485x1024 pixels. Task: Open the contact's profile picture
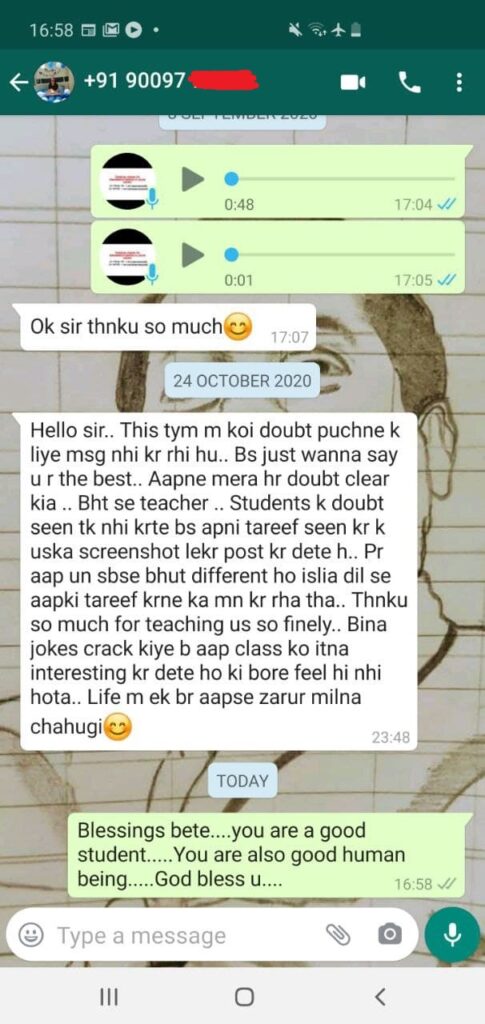click(54, 82)
